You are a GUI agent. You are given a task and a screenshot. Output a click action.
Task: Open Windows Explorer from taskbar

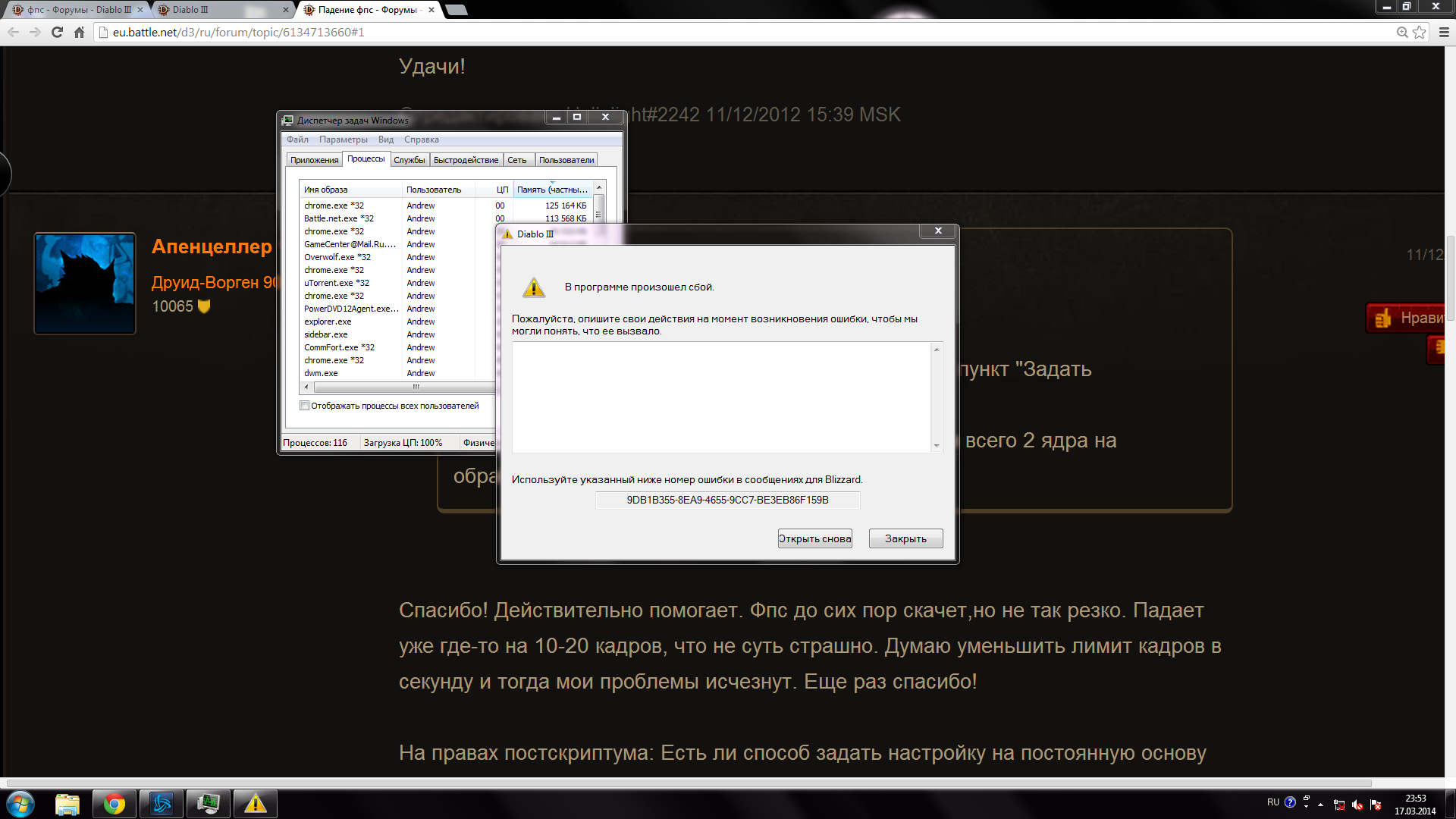67,804
